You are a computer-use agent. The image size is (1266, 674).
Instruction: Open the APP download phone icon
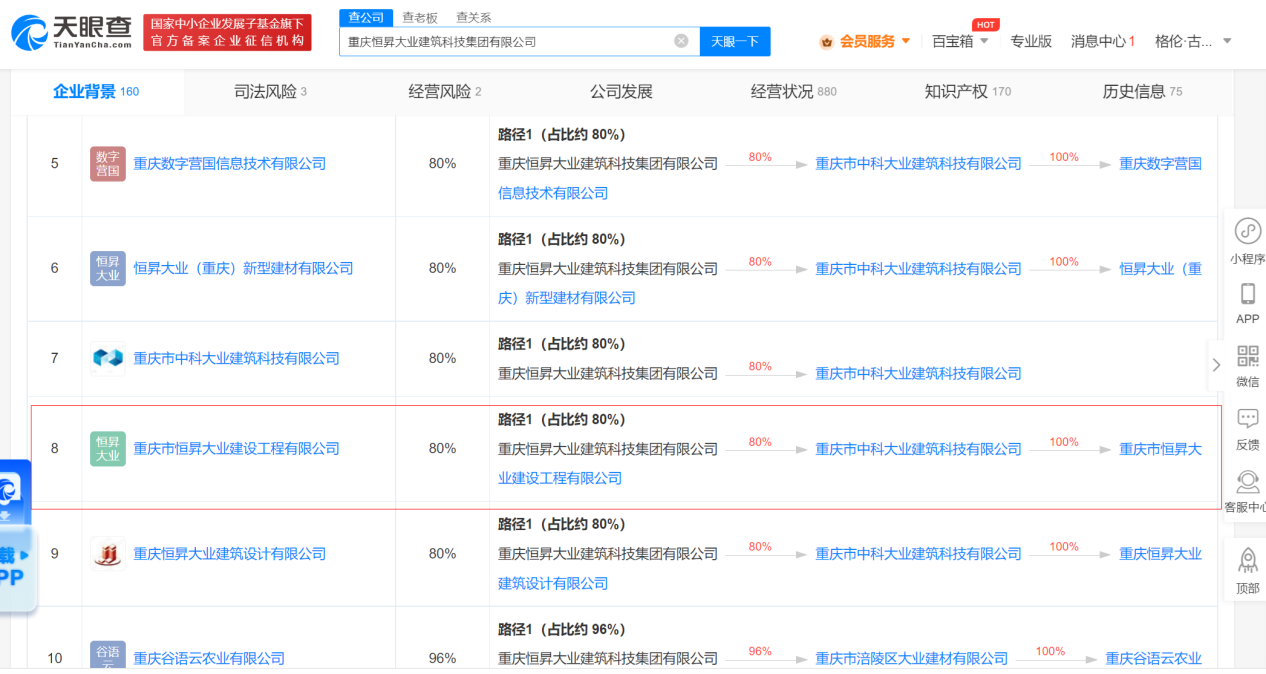click(x=1247, y=294)
